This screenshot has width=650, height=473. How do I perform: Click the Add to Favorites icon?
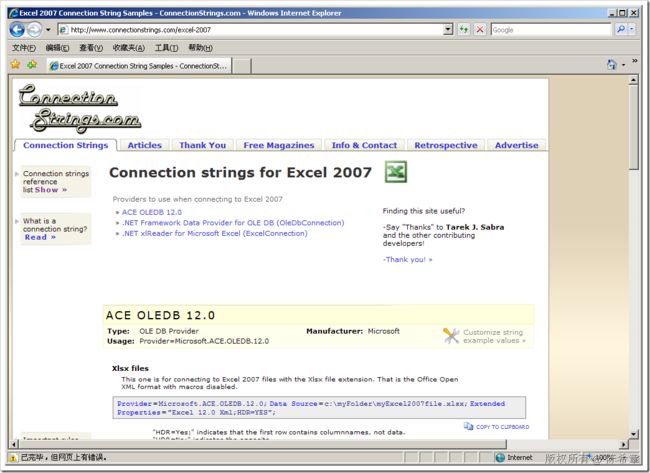32,65
